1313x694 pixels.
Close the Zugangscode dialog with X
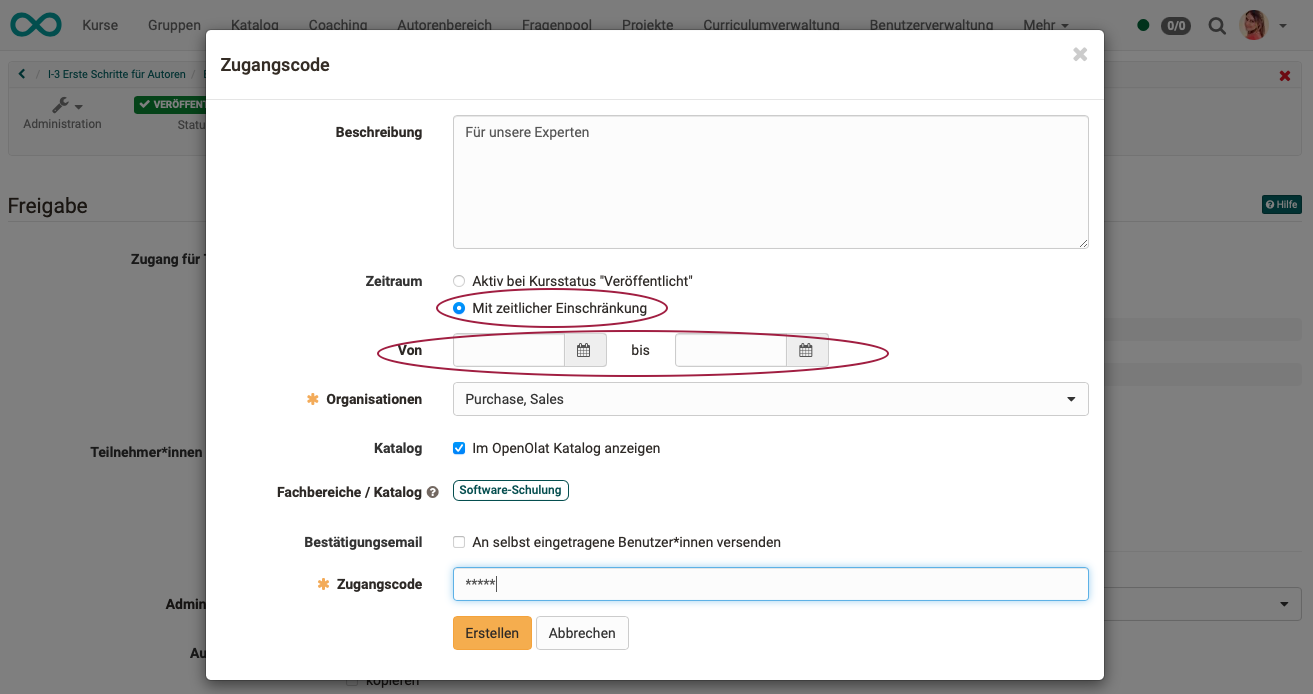click(x=1080, y=55)
